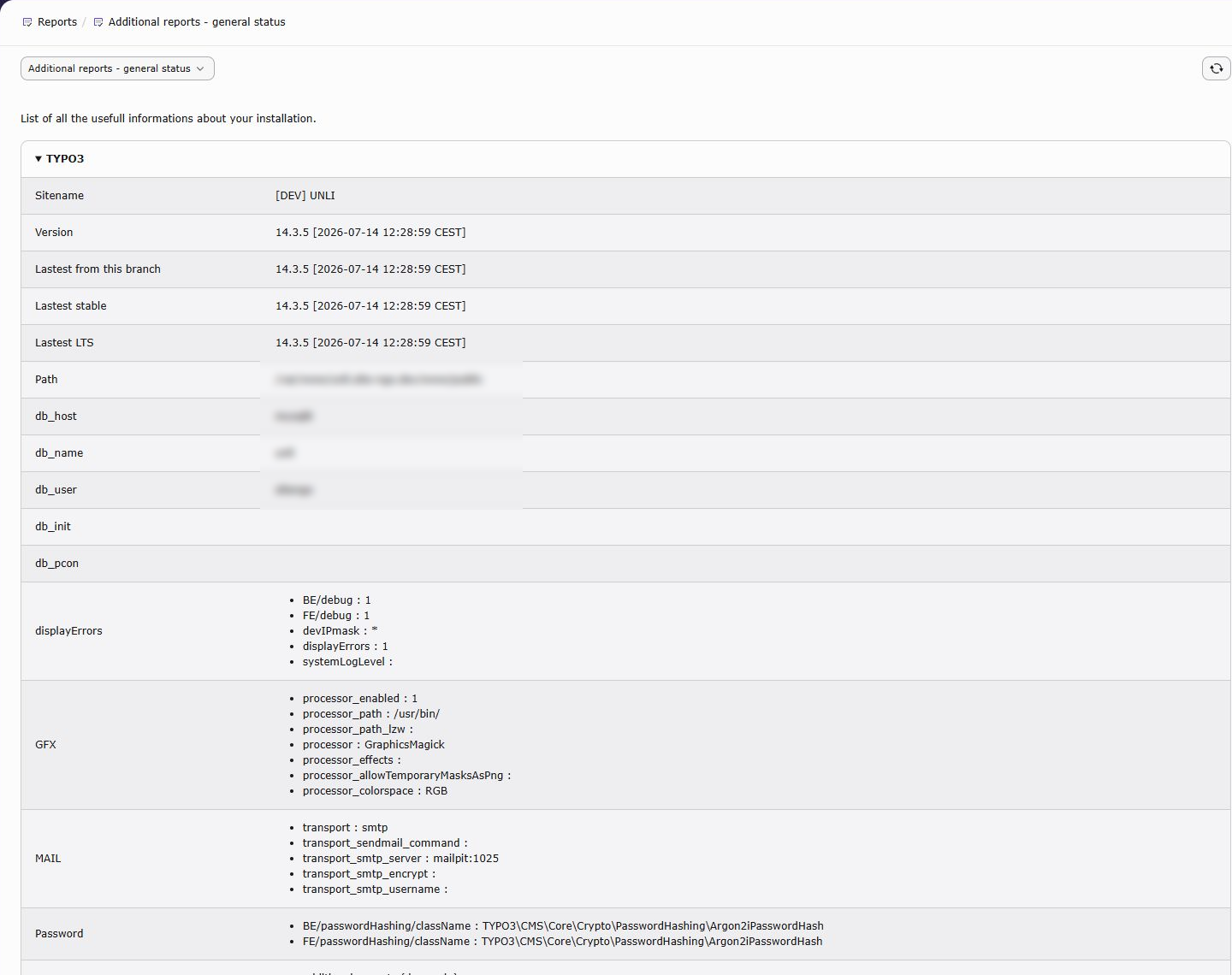1232x975 pixels.
Task: Click the 'Sitename' row label
Action: coord(60,196)
